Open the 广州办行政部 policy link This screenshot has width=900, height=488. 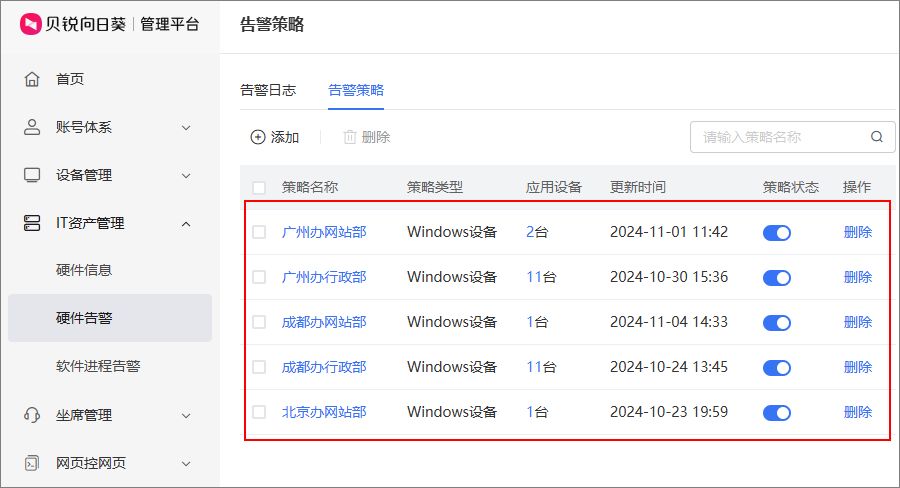324,277
